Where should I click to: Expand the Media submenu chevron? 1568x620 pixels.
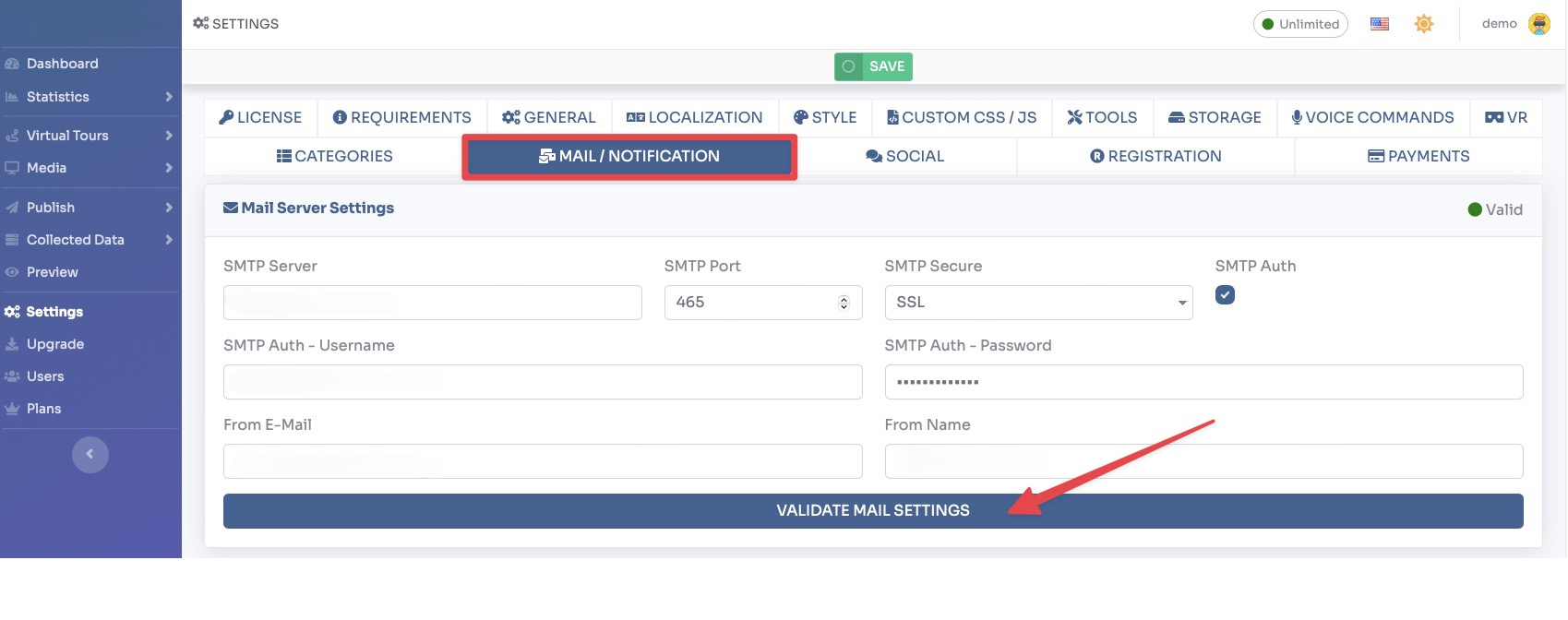(169, 168)
